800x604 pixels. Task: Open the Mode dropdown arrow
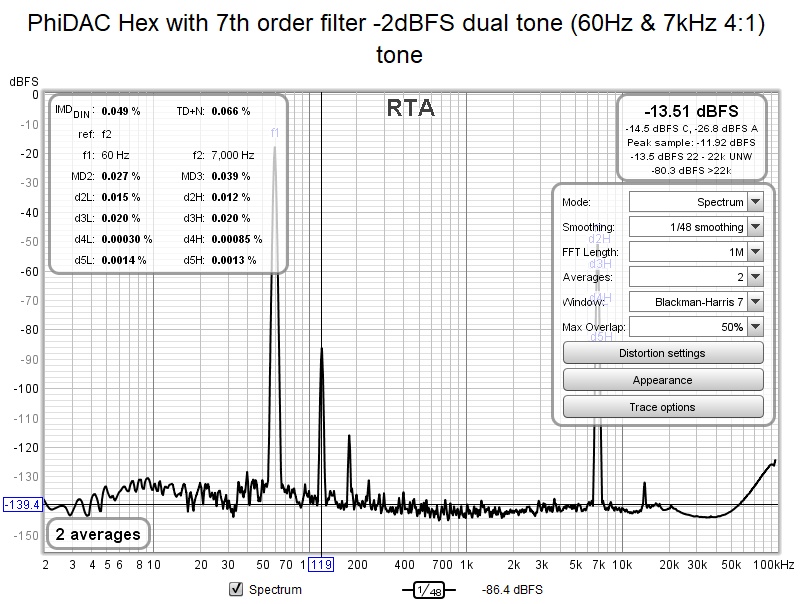point(756,202)
